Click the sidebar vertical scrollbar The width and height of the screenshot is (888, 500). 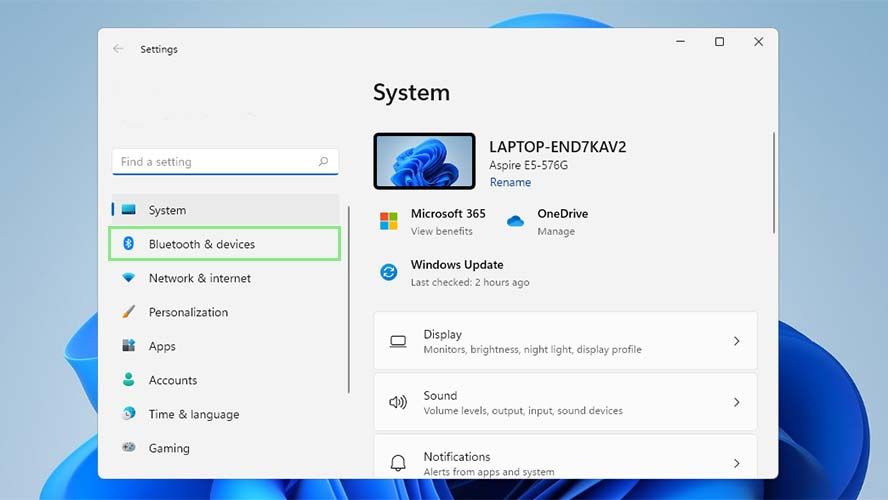click(349, 300)
